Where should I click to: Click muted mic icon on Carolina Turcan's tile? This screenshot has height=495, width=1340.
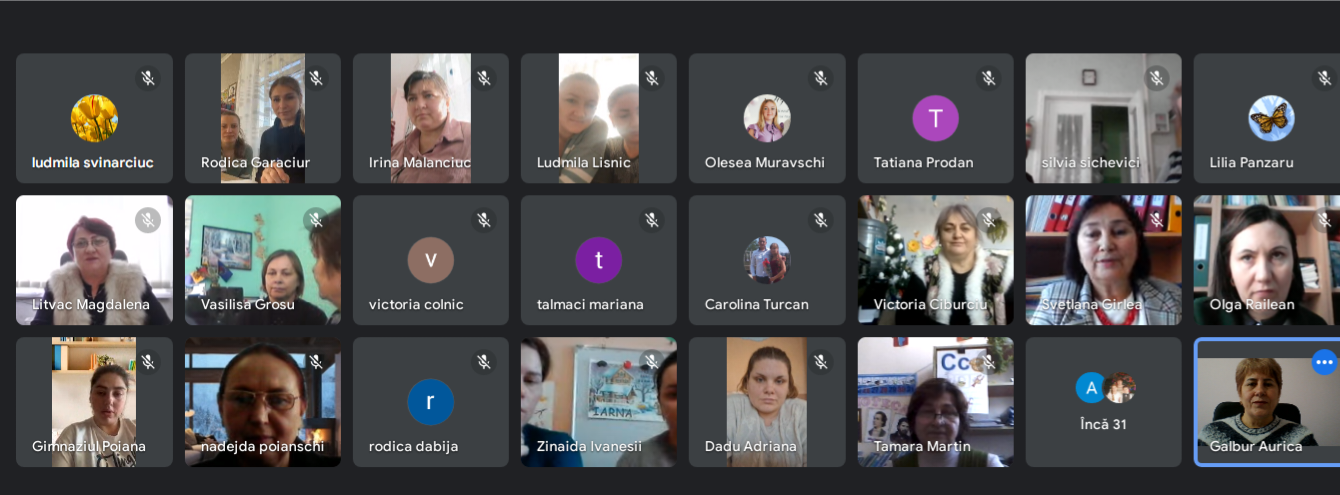821,220
